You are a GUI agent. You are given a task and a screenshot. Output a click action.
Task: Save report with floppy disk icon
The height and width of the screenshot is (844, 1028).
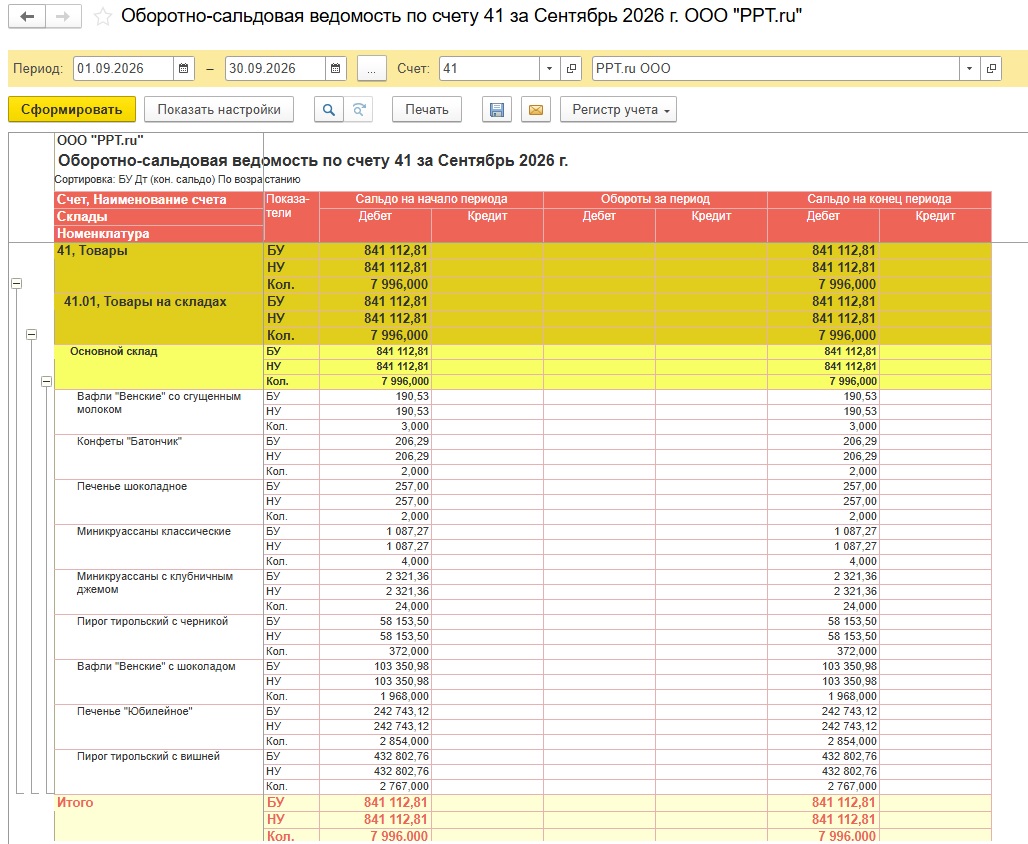[497, 110]
